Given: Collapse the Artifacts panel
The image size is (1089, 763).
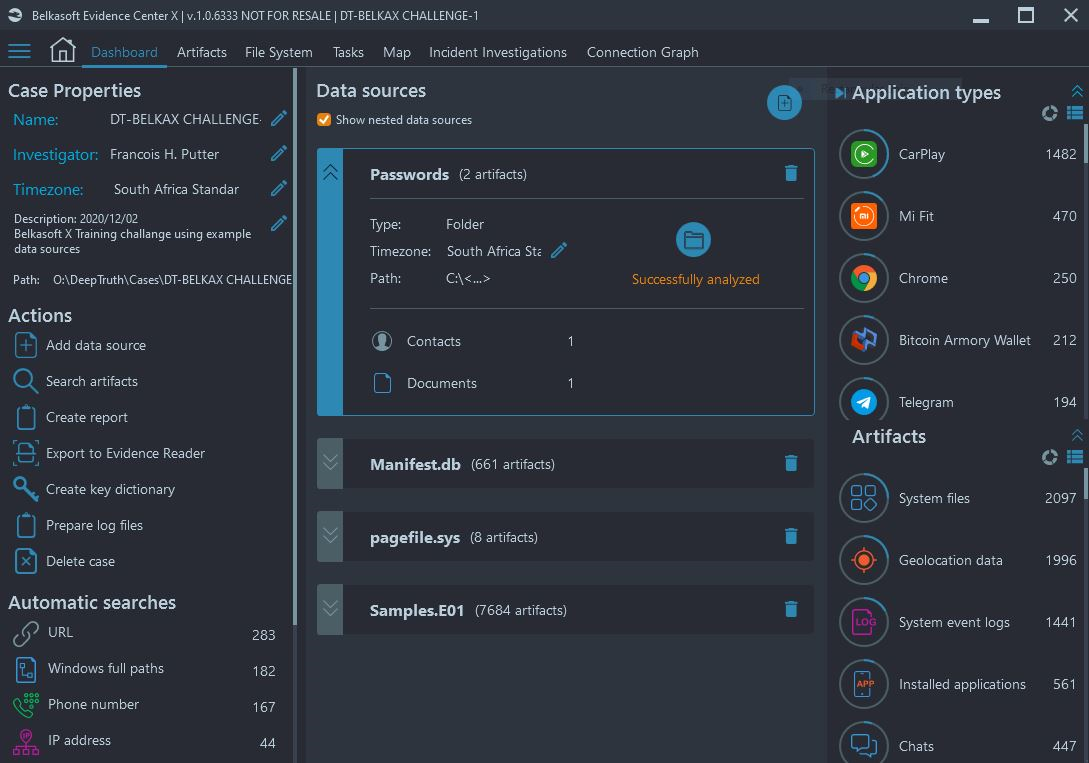Looking at the screenshot, I should click(1077, 435).
